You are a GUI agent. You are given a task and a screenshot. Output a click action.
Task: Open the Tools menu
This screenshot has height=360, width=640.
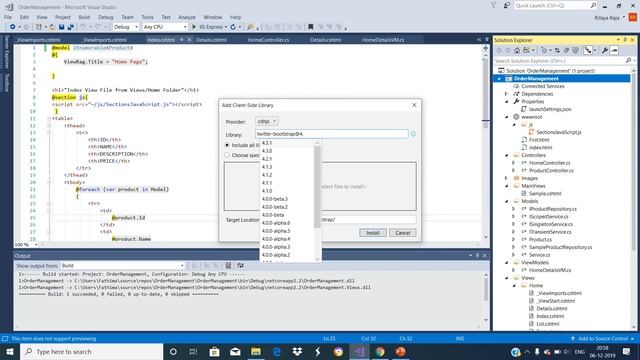147,17
